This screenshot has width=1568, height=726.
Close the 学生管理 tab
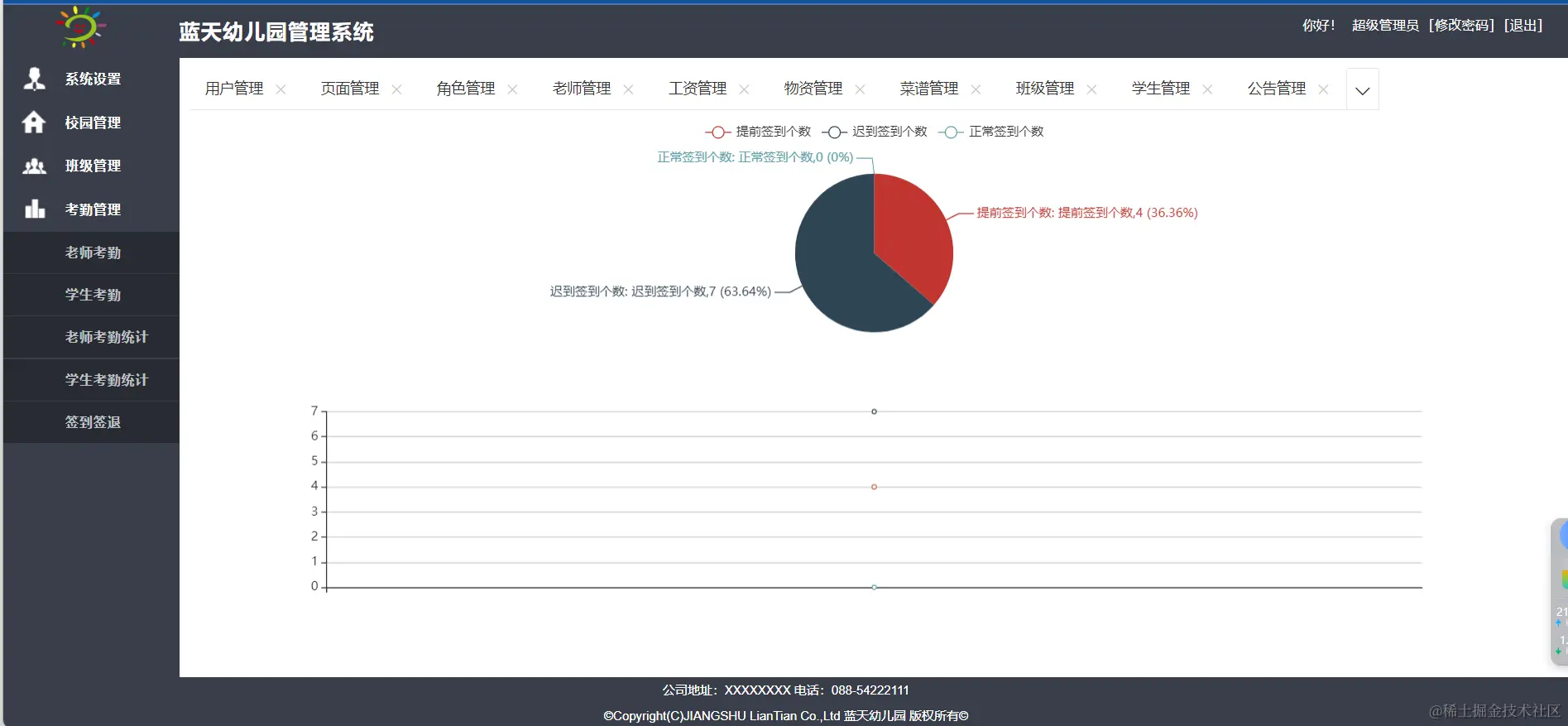(x=1207, y=89)
